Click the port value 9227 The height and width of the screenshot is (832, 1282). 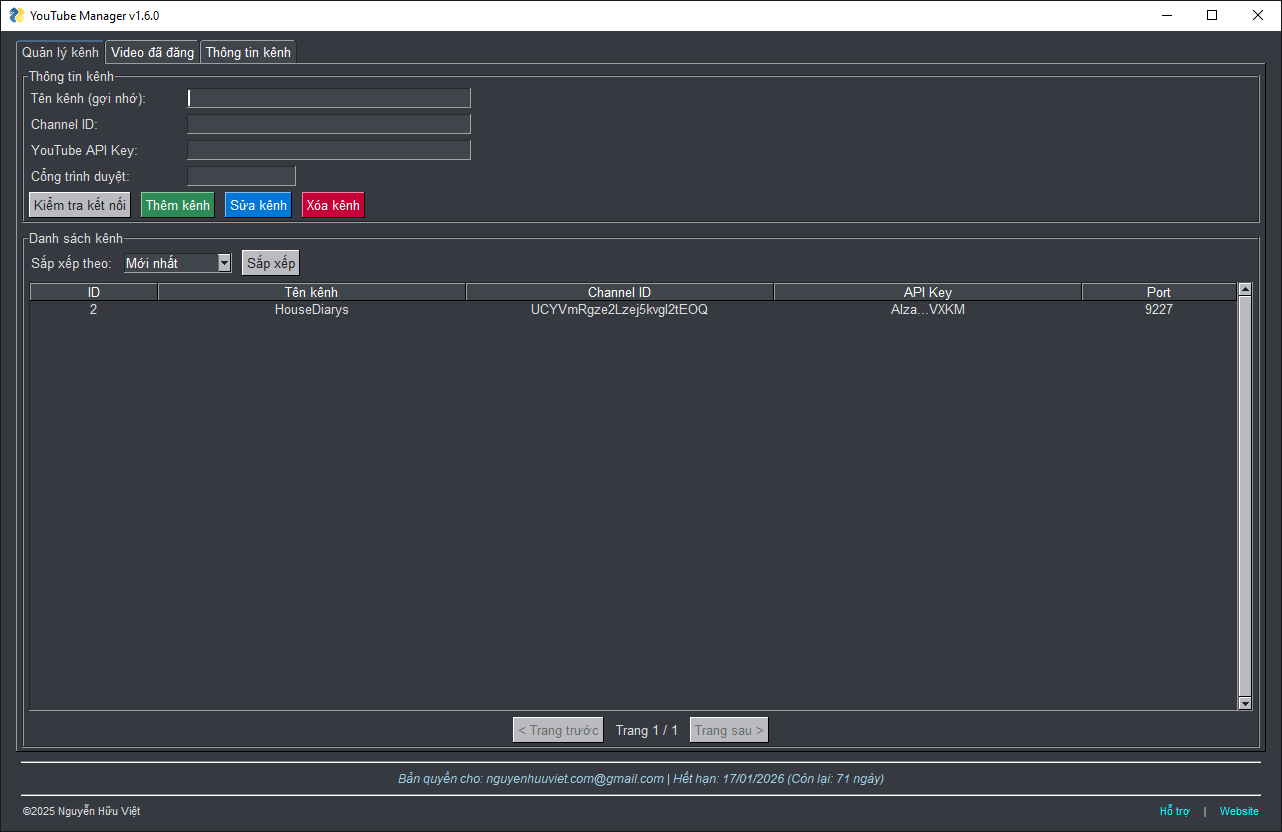(x=1159, y=310)
